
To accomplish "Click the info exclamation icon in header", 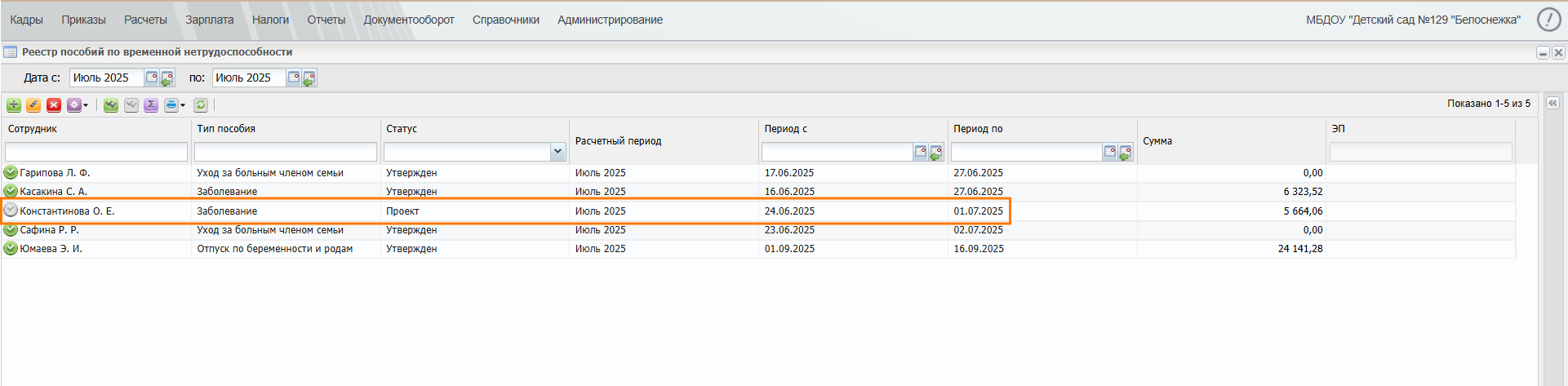I will 1548,20.
